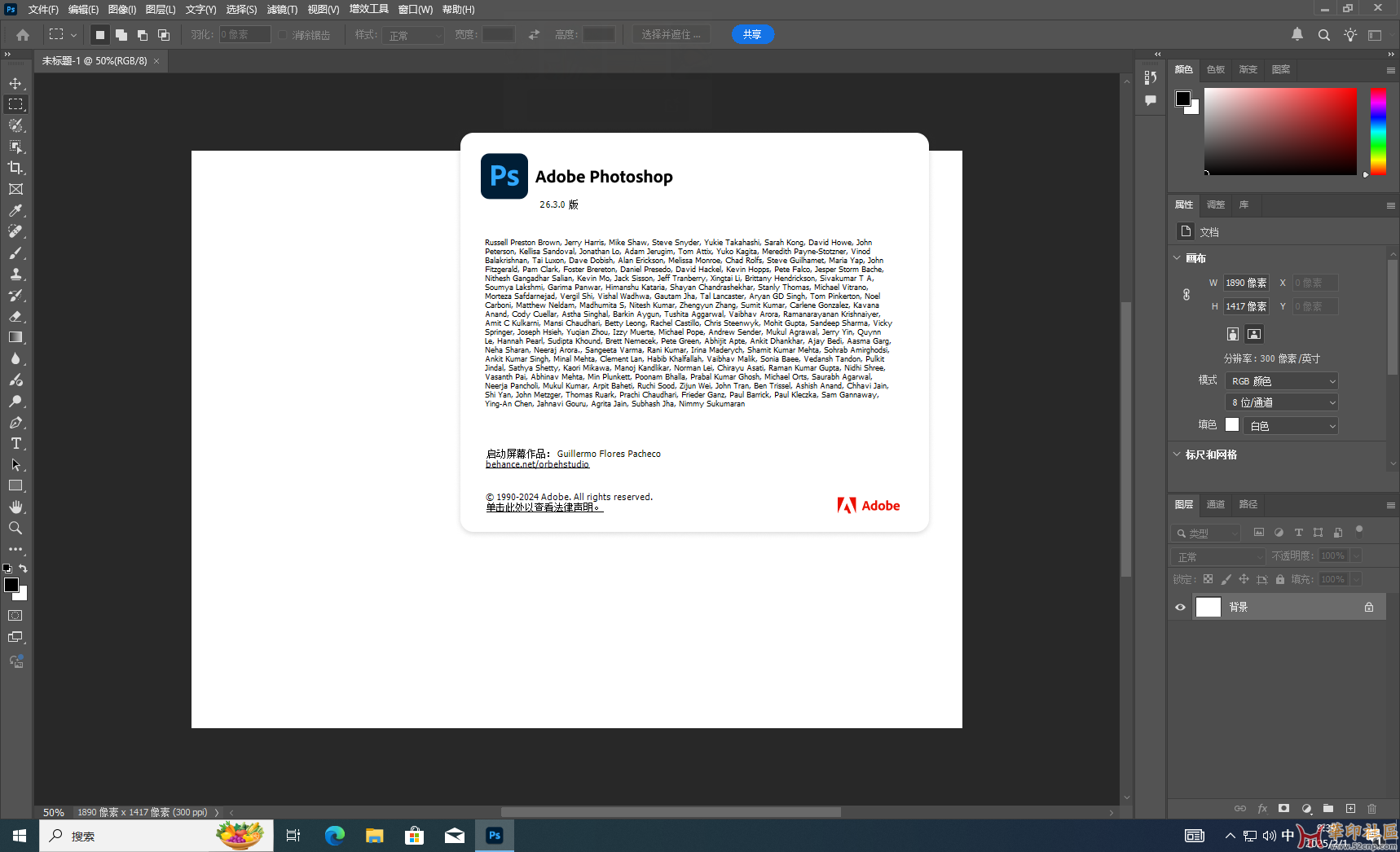
Task: Select the Zoom tool
Action: (15, 528)
